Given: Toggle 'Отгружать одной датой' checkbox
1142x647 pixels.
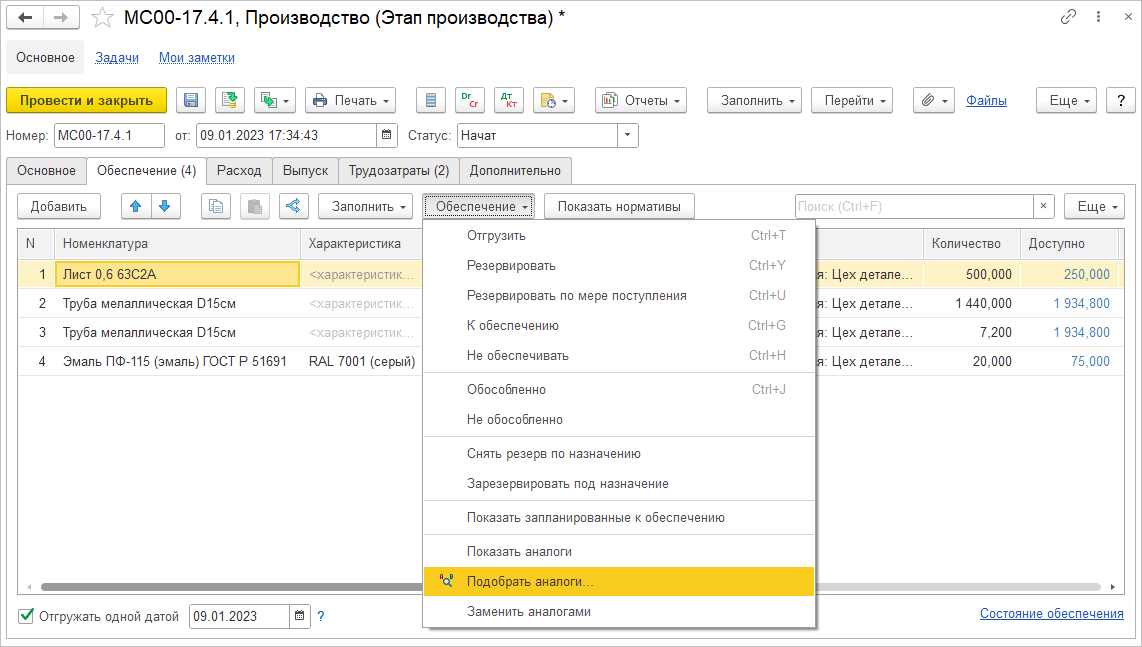Looking at the screenshot, I should point(26,616).
